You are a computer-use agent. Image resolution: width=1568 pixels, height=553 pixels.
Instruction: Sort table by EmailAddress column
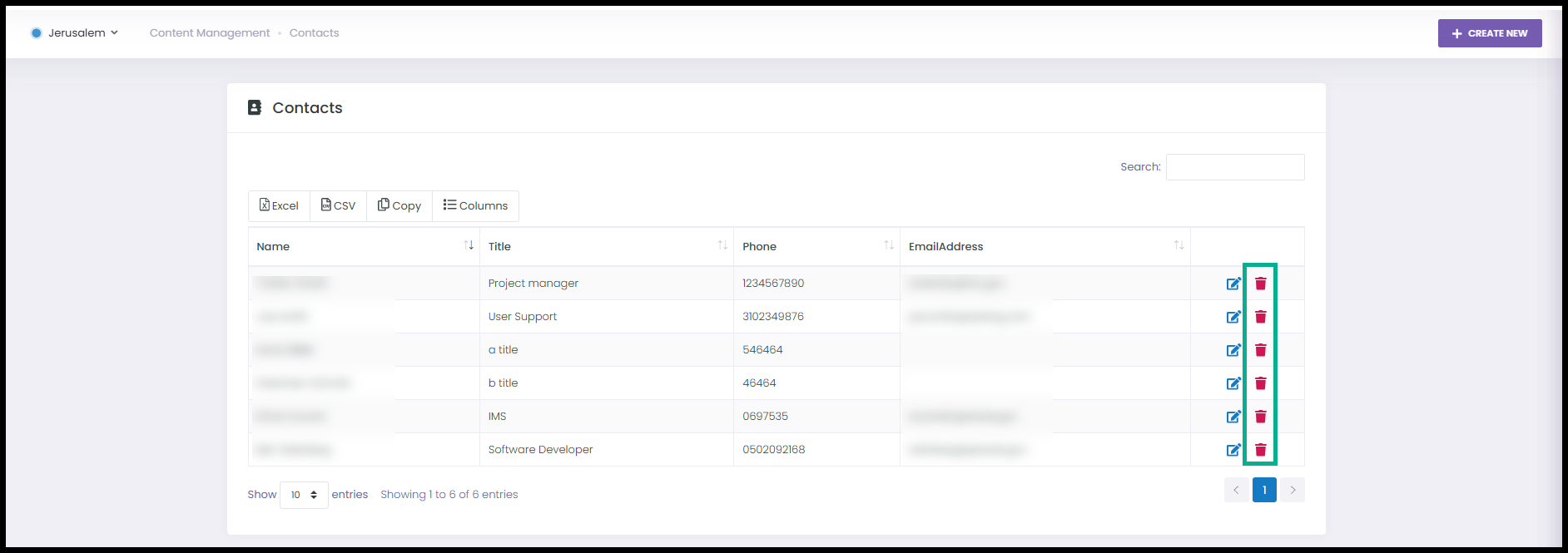[1045, 246]
